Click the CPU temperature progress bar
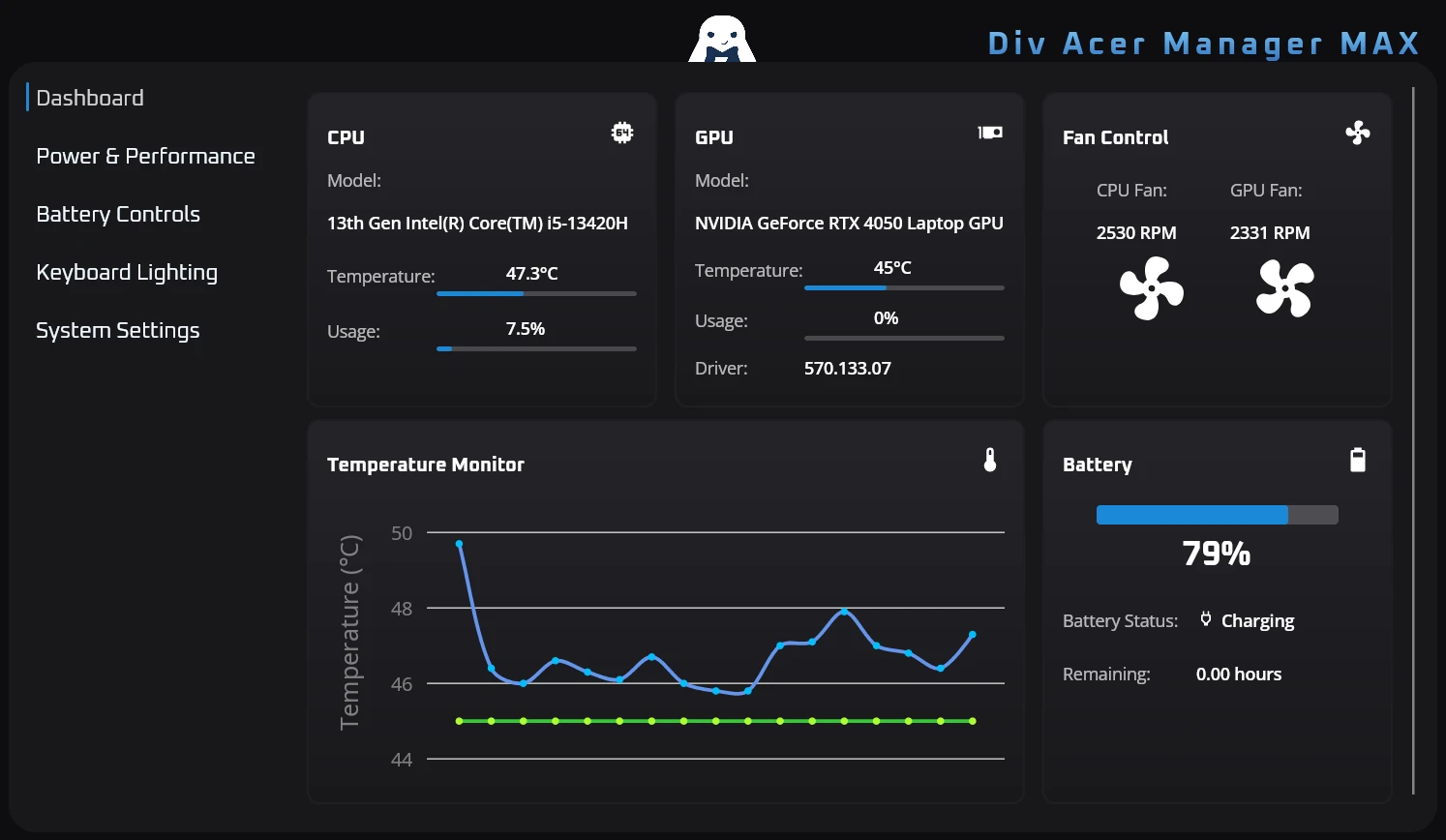Viewport: 1446px width, 840px height. (x=536, y=293)
